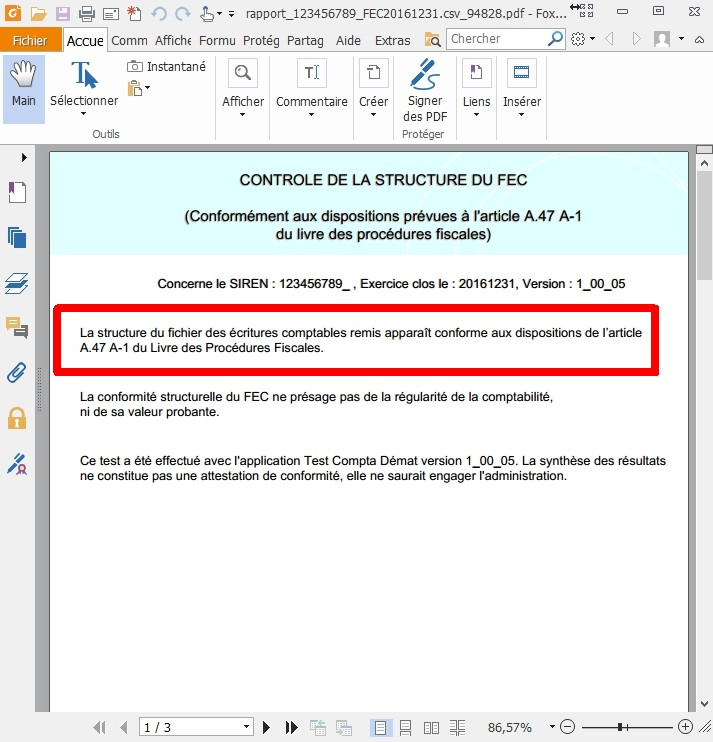Image resolution: width=713 pixels, height=742 pixels.
Task: Open the zoom percentage dropdown arrow
Action: (x=552, y=726)
